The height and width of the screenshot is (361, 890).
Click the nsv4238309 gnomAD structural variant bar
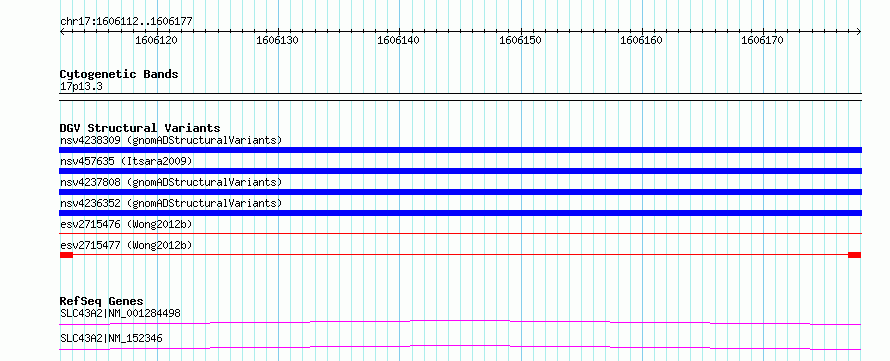460,150
